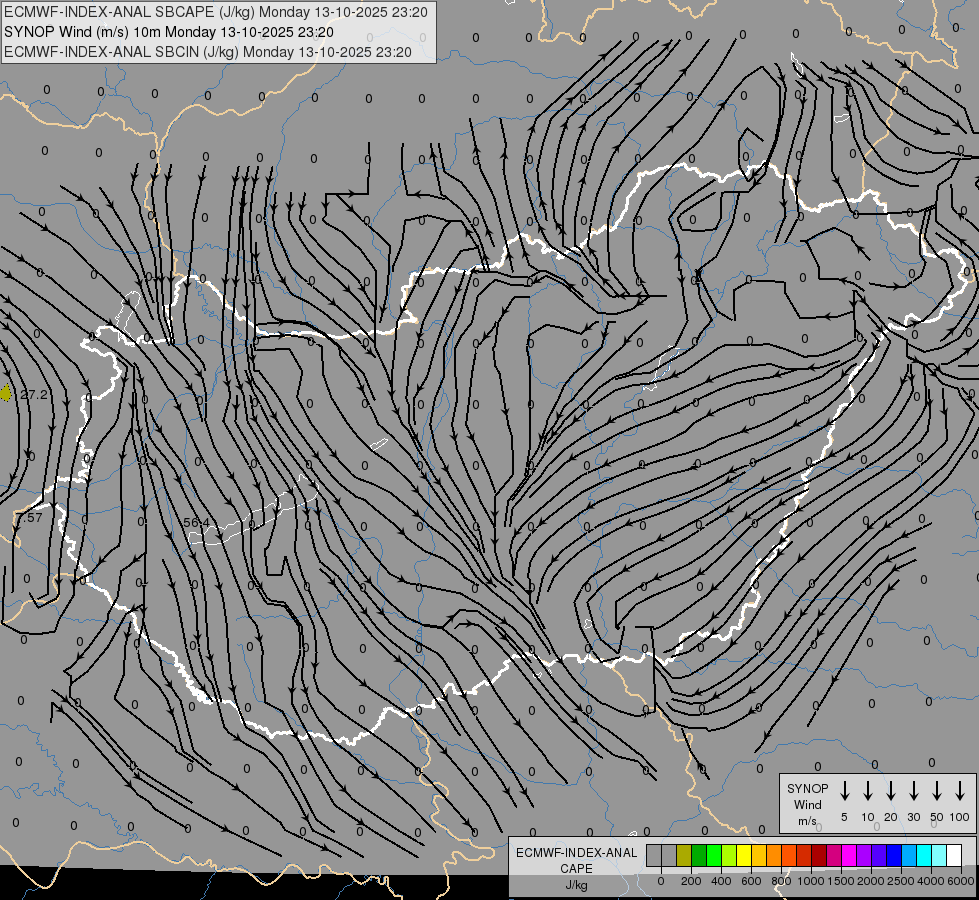Select the gray swatch adjacent to olive swatch
979x900 pixels.
pos(669,855)
